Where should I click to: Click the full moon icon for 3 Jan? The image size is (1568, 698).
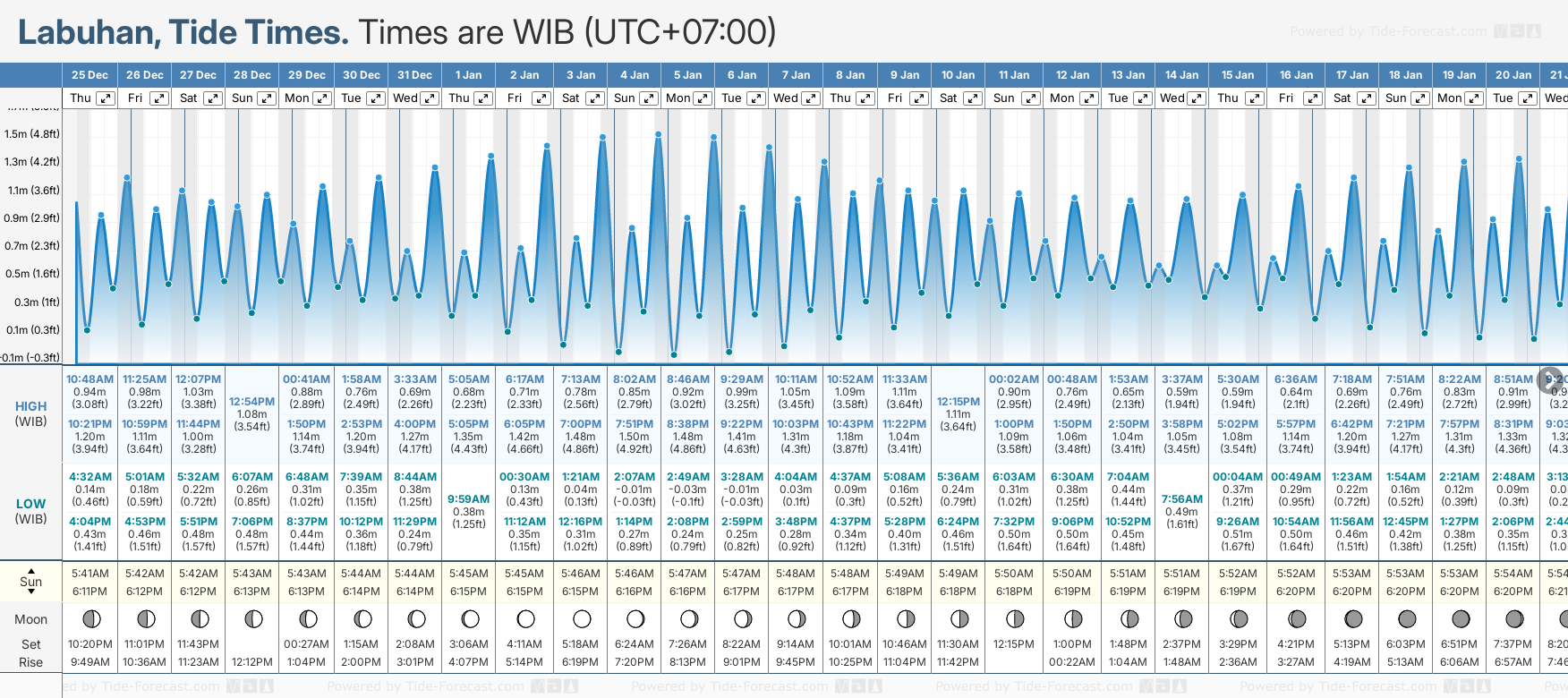click(582, 618)
